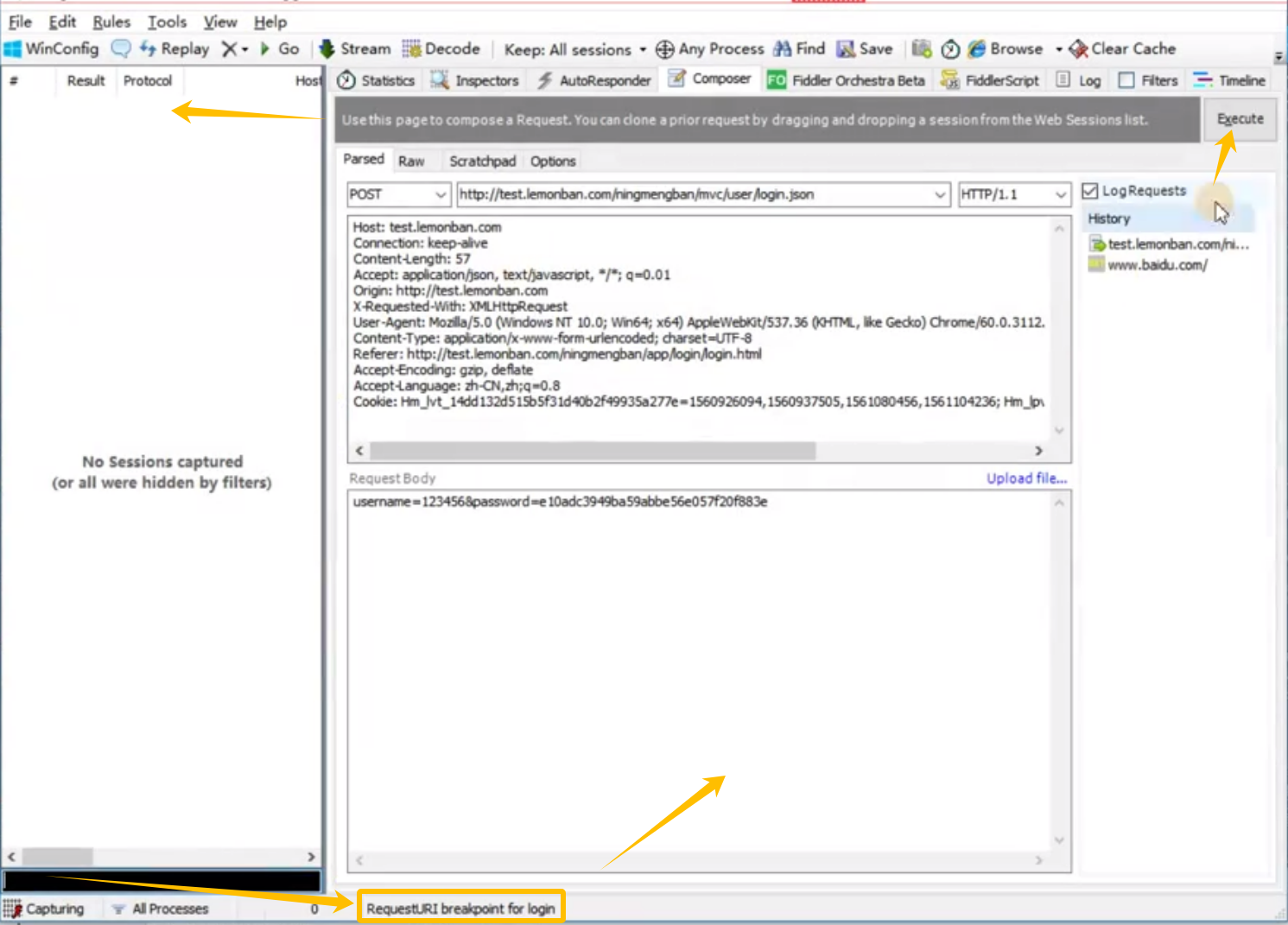The image size is (1288, 925).
Task: Open the Help menu
Action: pos(270,22)
